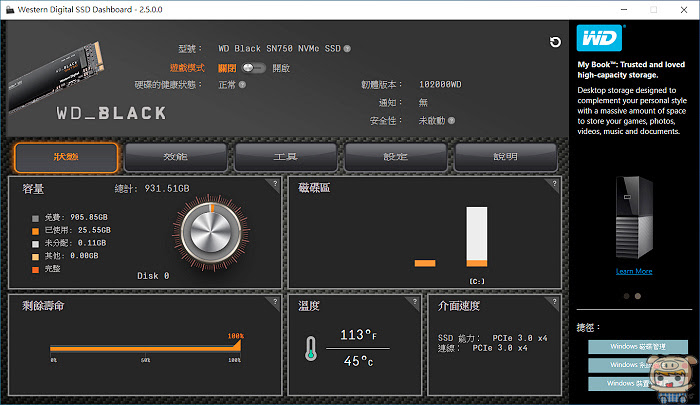
Task: Toggle the 遊戲模式 gaming mode switch
Action: pyautogui.click(x=254, y=68)
